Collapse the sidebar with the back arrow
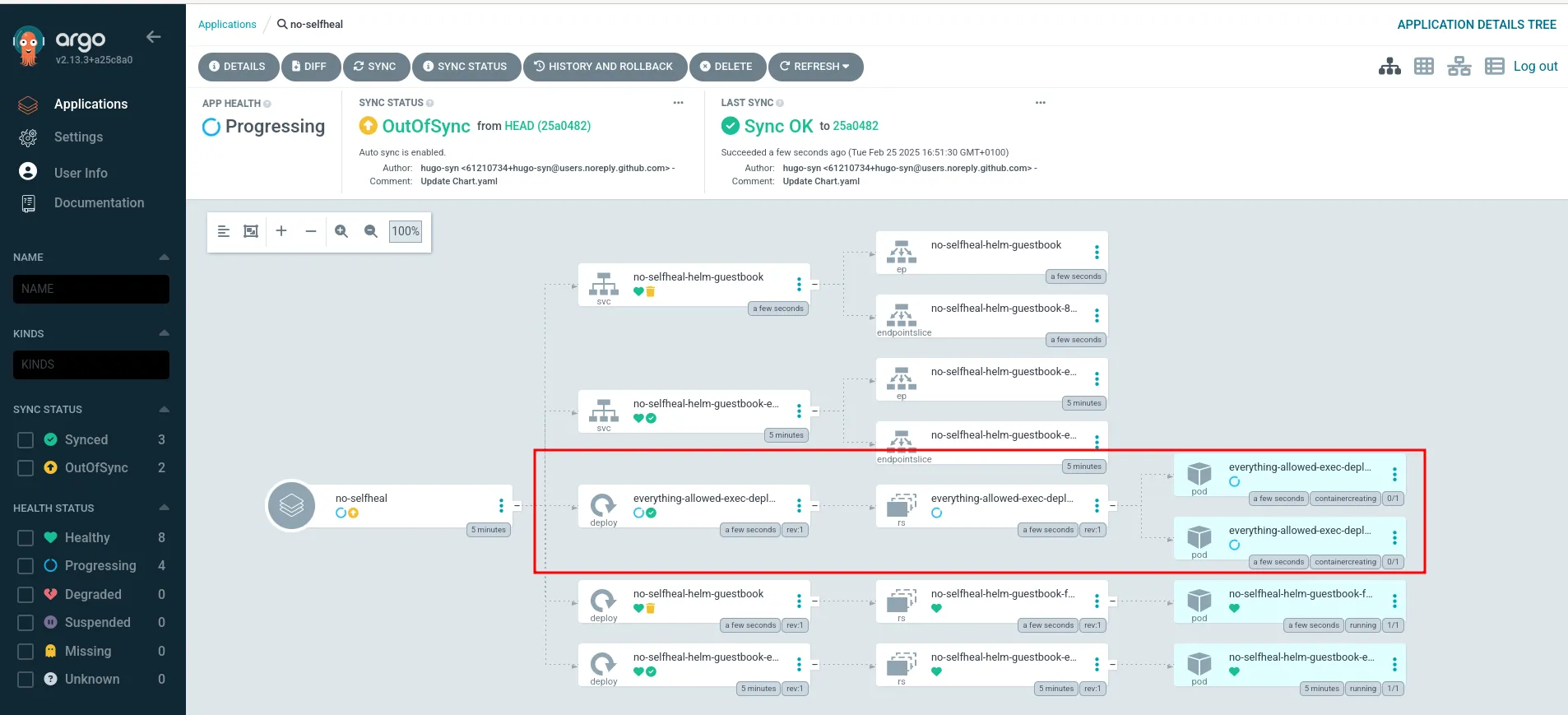 [153, 37]
